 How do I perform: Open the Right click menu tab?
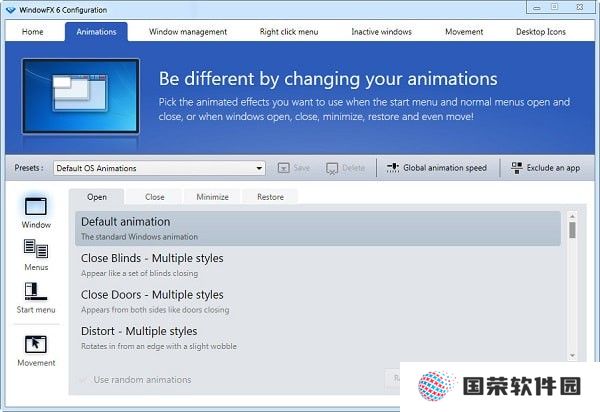(289, 32)
